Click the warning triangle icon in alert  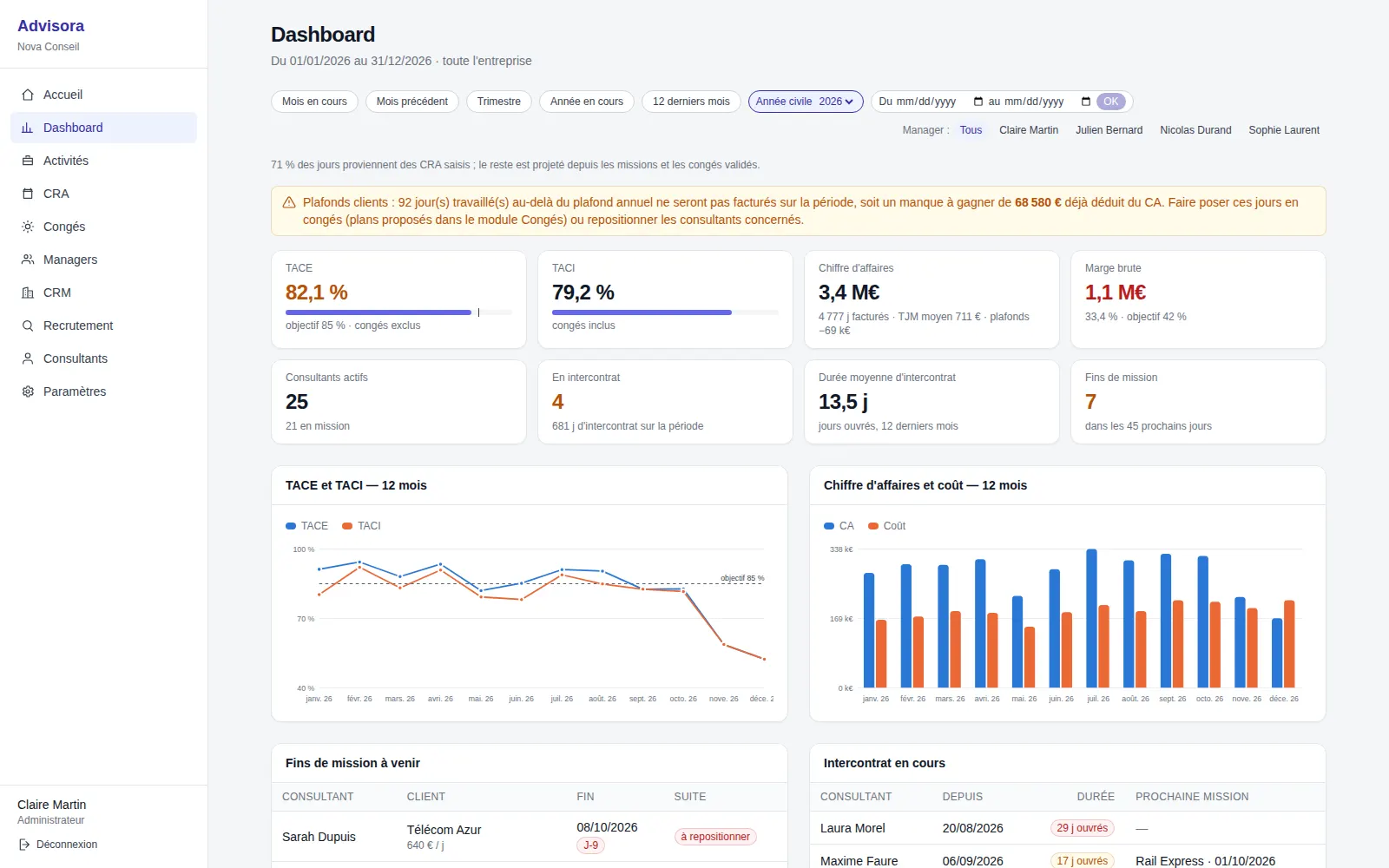(x=289, y=202)
